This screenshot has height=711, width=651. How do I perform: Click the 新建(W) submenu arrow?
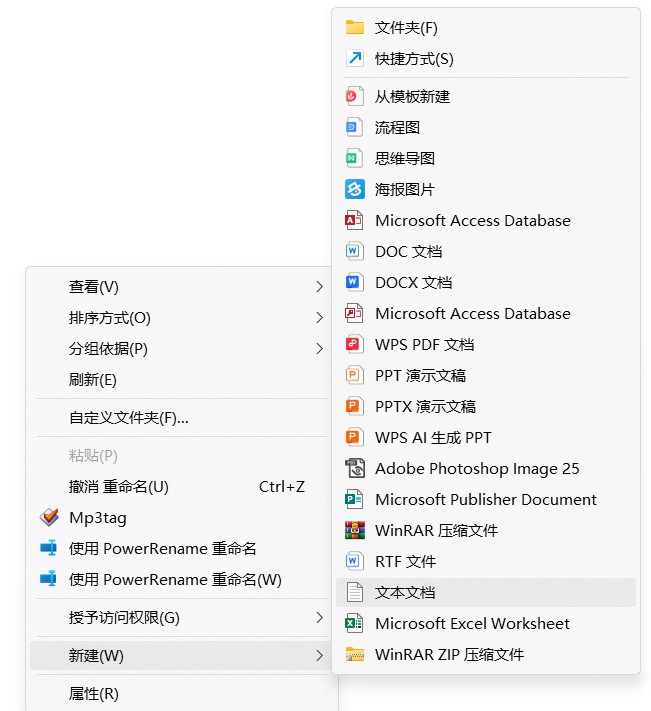(x=319, y=655)
